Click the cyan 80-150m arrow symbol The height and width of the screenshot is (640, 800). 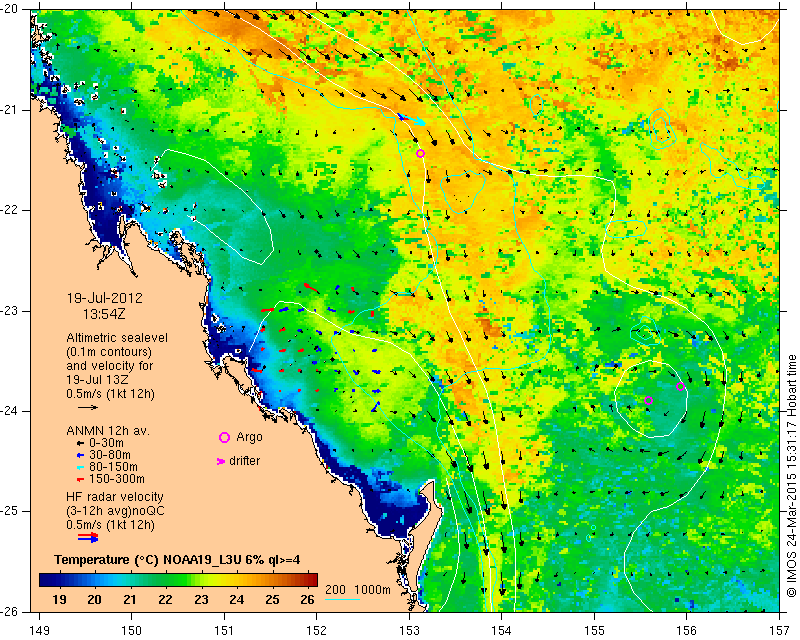tap(80, 467)
